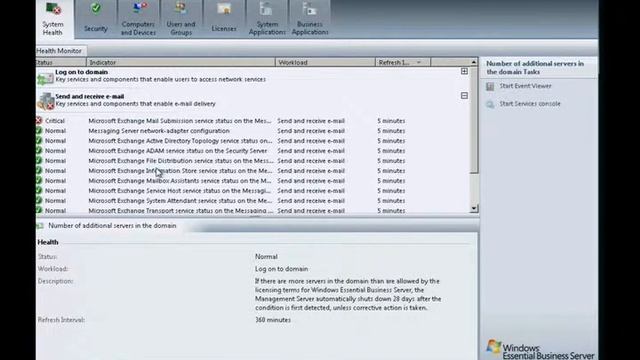The height and width of the screenshot is (360, 640).
Task: Select Exchange Information Store service row
Action: pos(253,171)
